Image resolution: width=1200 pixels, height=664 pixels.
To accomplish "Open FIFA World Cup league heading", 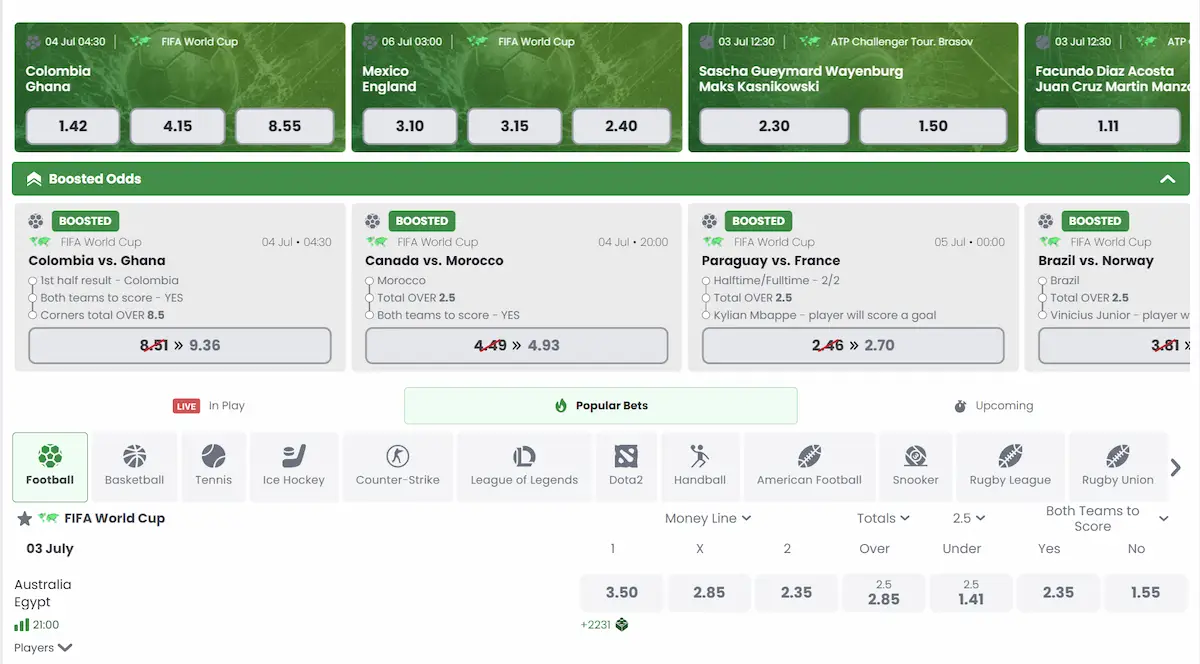I will 114,518.
